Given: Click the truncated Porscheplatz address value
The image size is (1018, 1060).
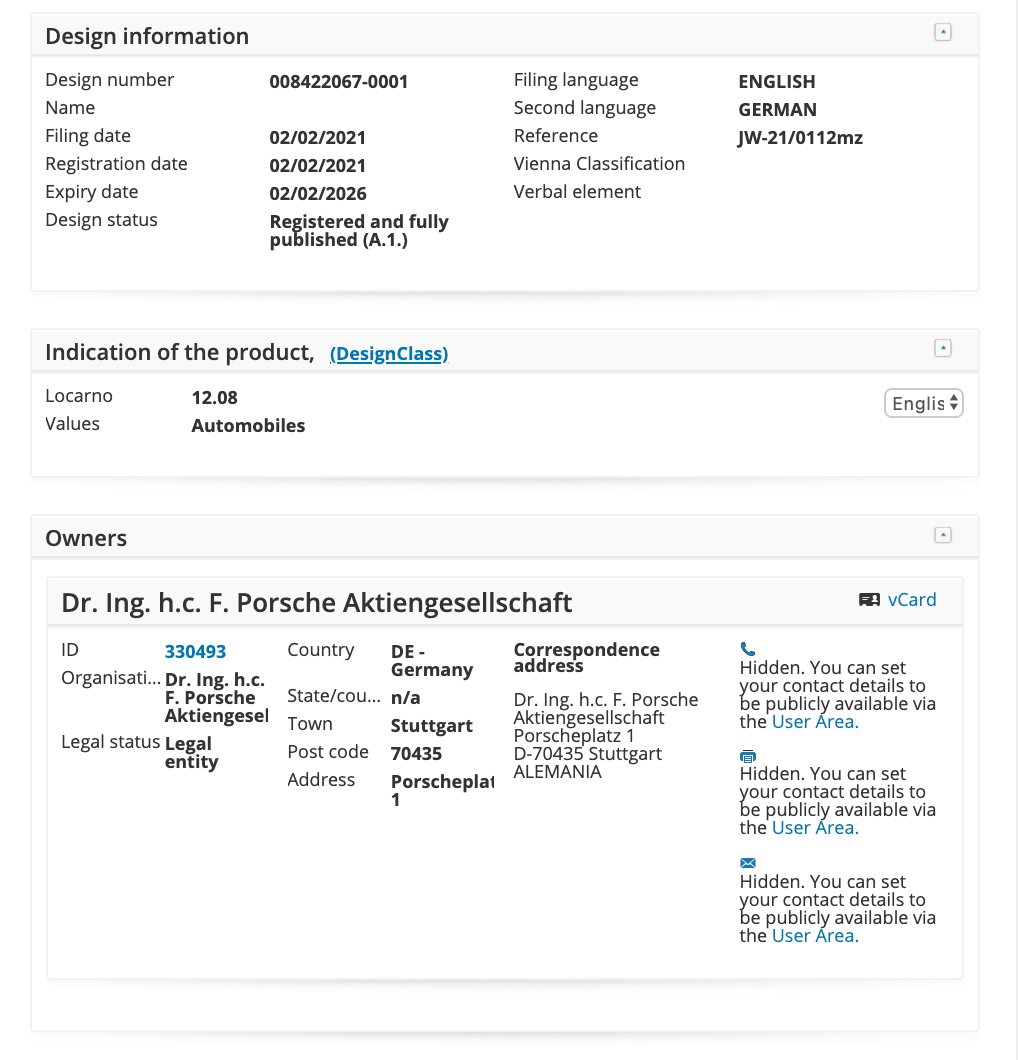Looking at the screenshot, I should tap(443, 790).
